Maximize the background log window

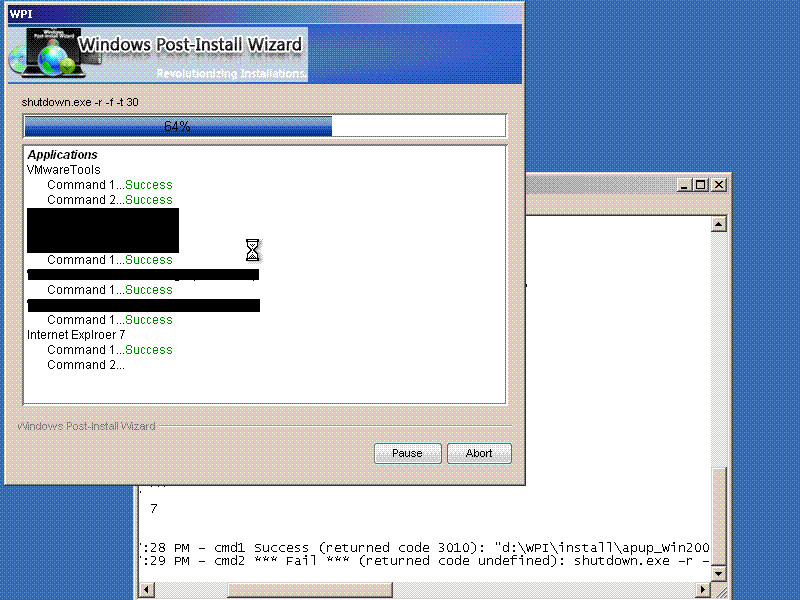pos(701,185)
